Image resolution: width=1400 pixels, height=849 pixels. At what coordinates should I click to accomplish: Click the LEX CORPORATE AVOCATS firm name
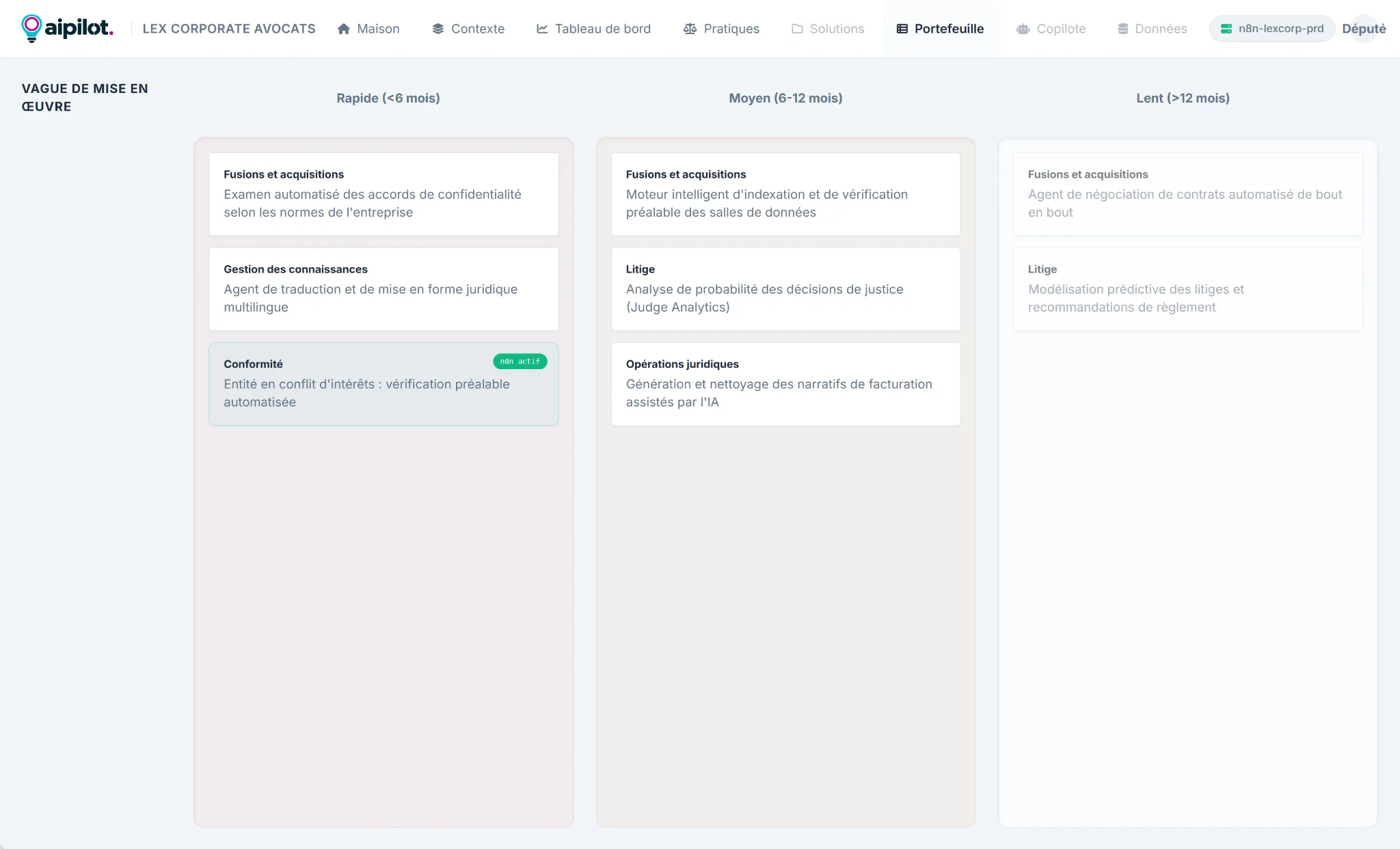coord(229,29)
